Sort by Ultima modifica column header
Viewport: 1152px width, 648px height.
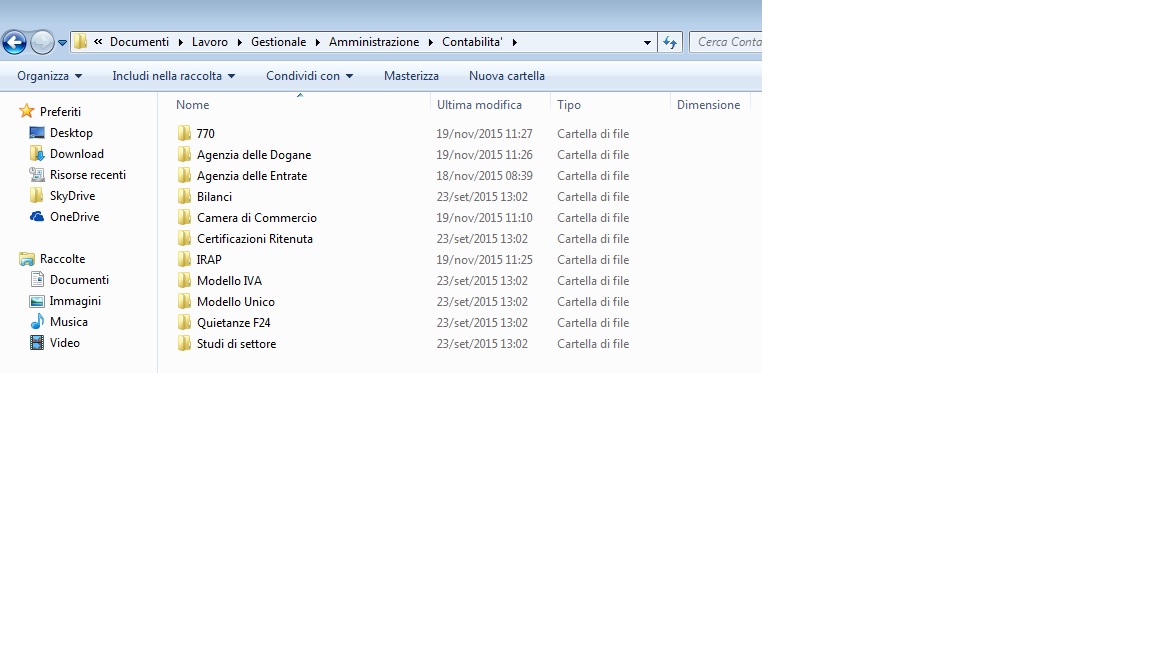pyautogui.click(x=479, y=105)
